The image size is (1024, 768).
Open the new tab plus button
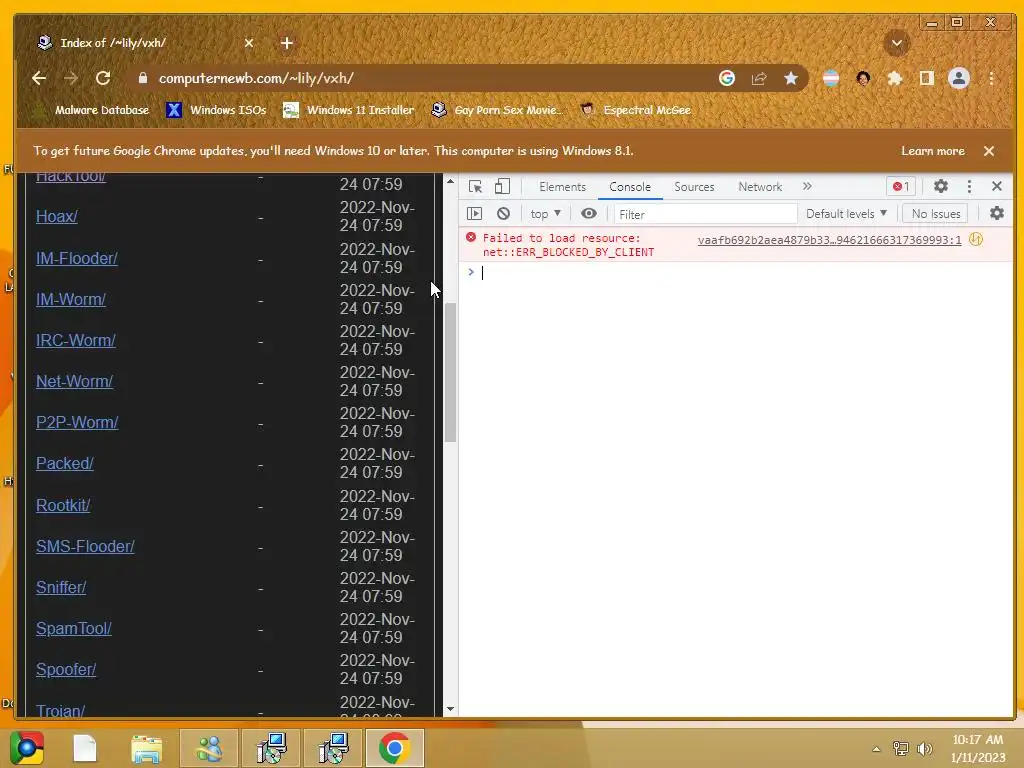click(x=287, y=43)
